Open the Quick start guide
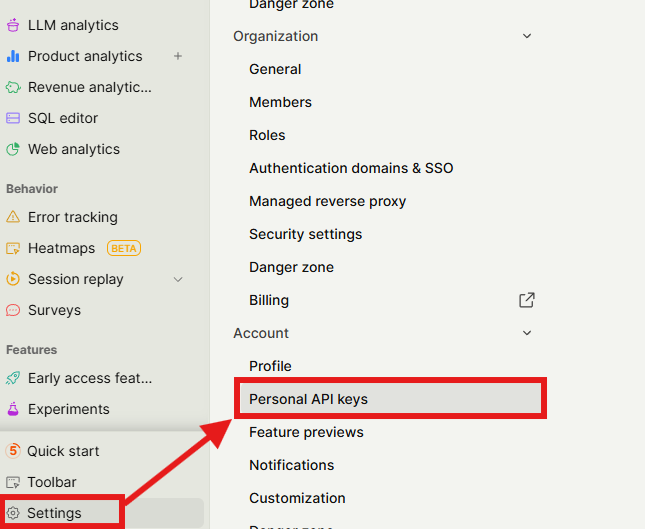This screenshot has width=645, height=529. [63, 451]
